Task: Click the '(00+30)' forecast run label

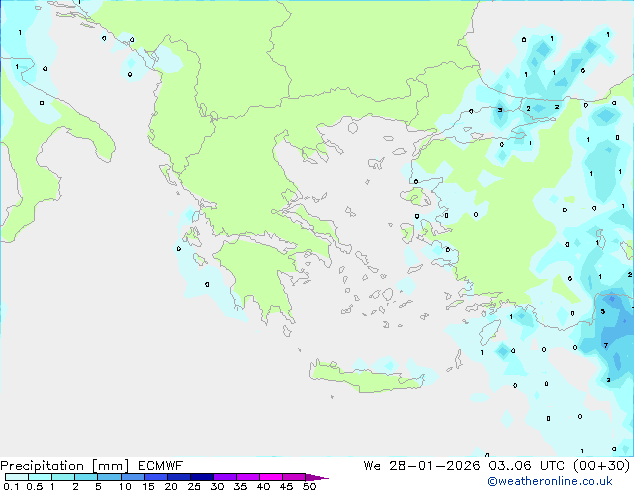Action: (602, 466)
